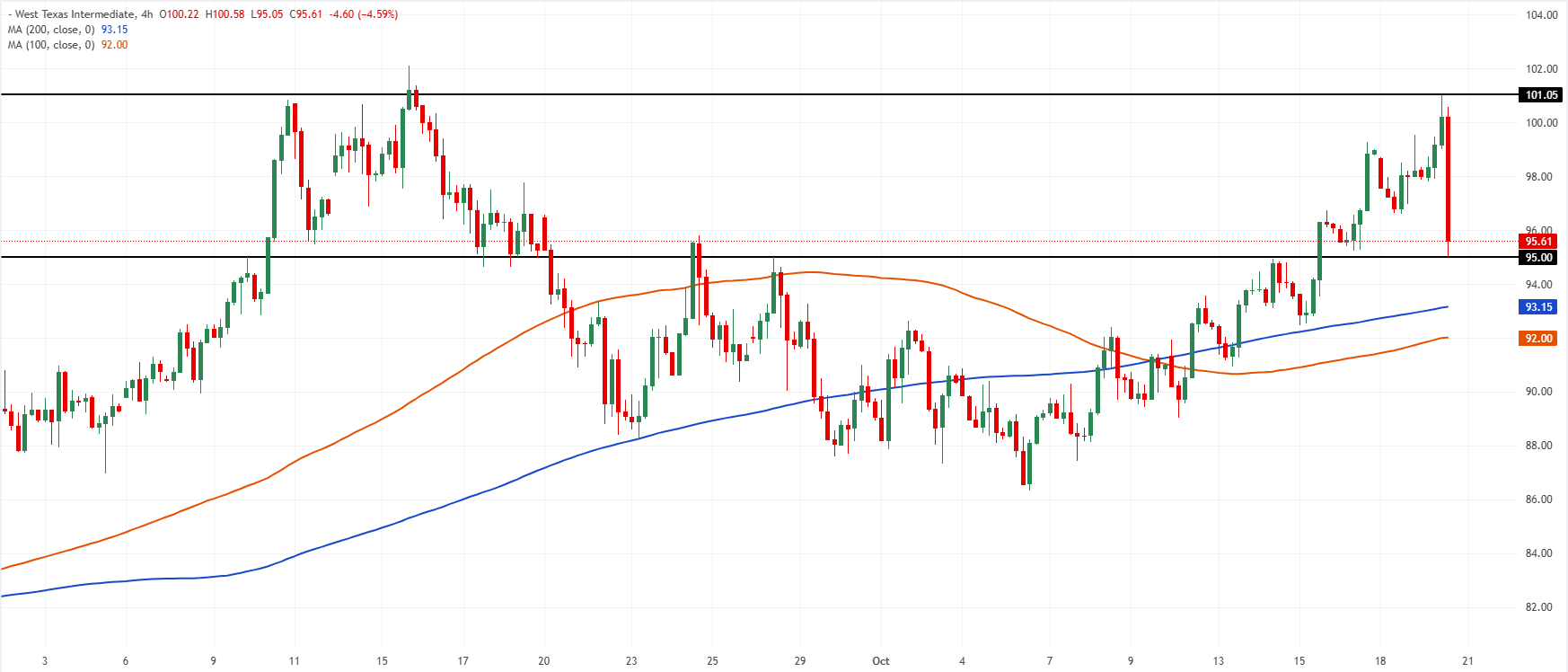Click the H100.58 high value in header

(225, 14)
